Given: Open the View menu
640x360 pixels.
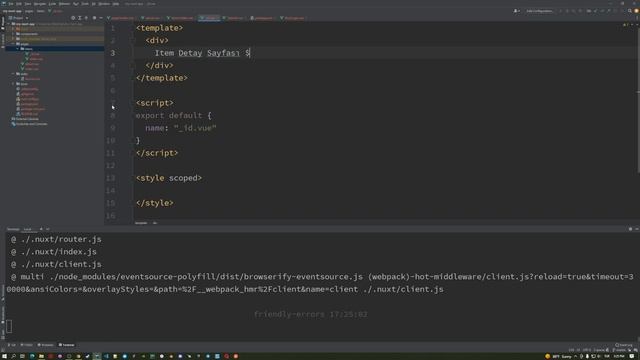Looking at the screenshot, I should (x=27, y=4).
